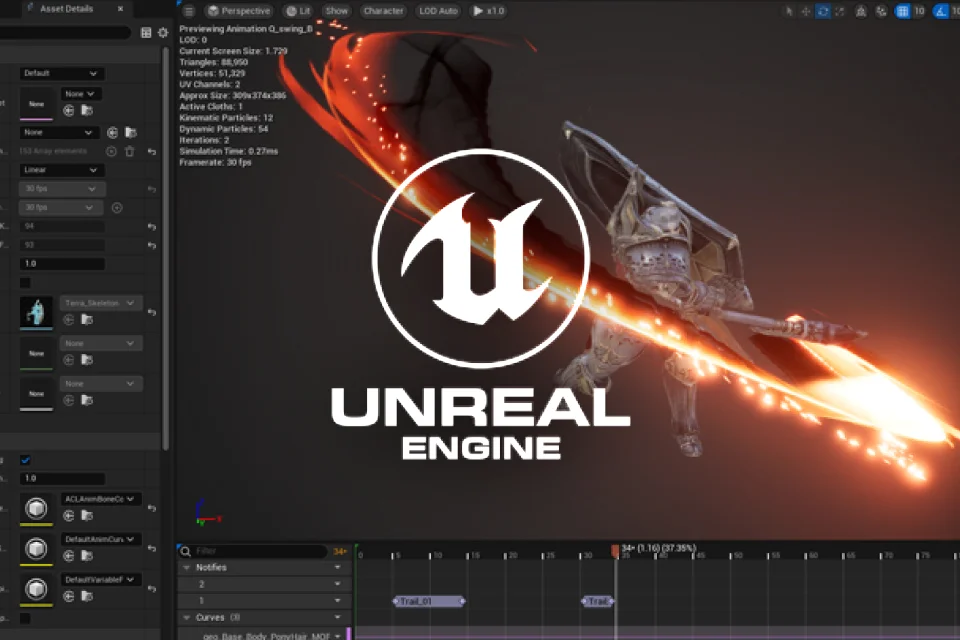Use selected asset for ACLAnimBoneCo slot
This screenshot has height=640, width=960.
69,516
